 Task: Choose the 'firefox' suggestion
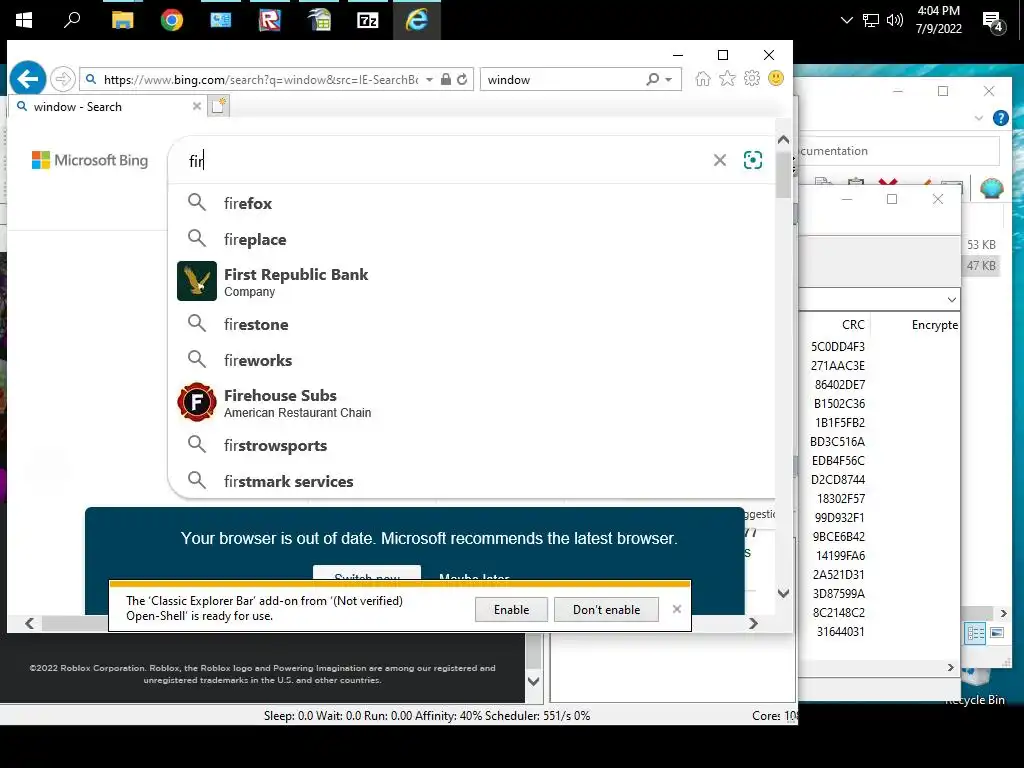click(x=472, y=203)
